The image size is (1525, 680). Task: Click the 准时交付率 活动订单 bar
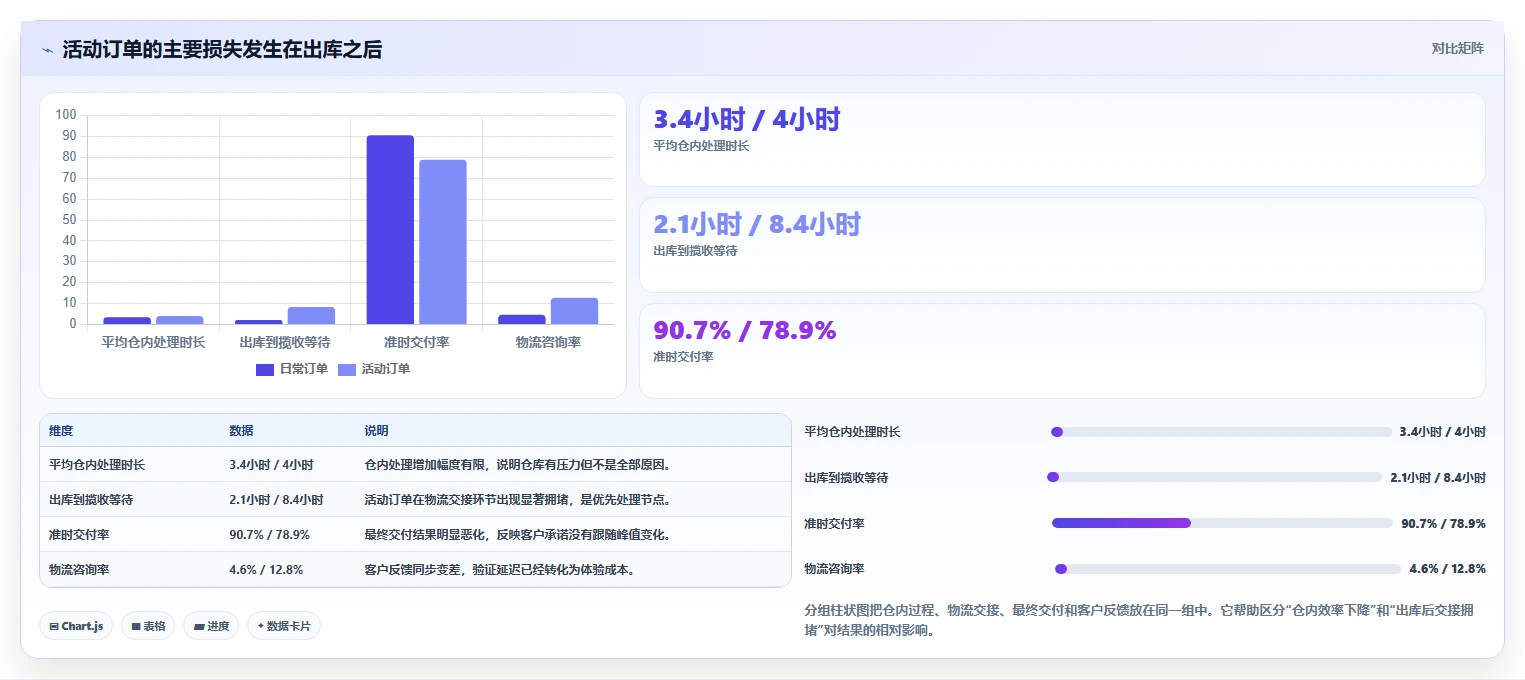click(x=443, y=242)
